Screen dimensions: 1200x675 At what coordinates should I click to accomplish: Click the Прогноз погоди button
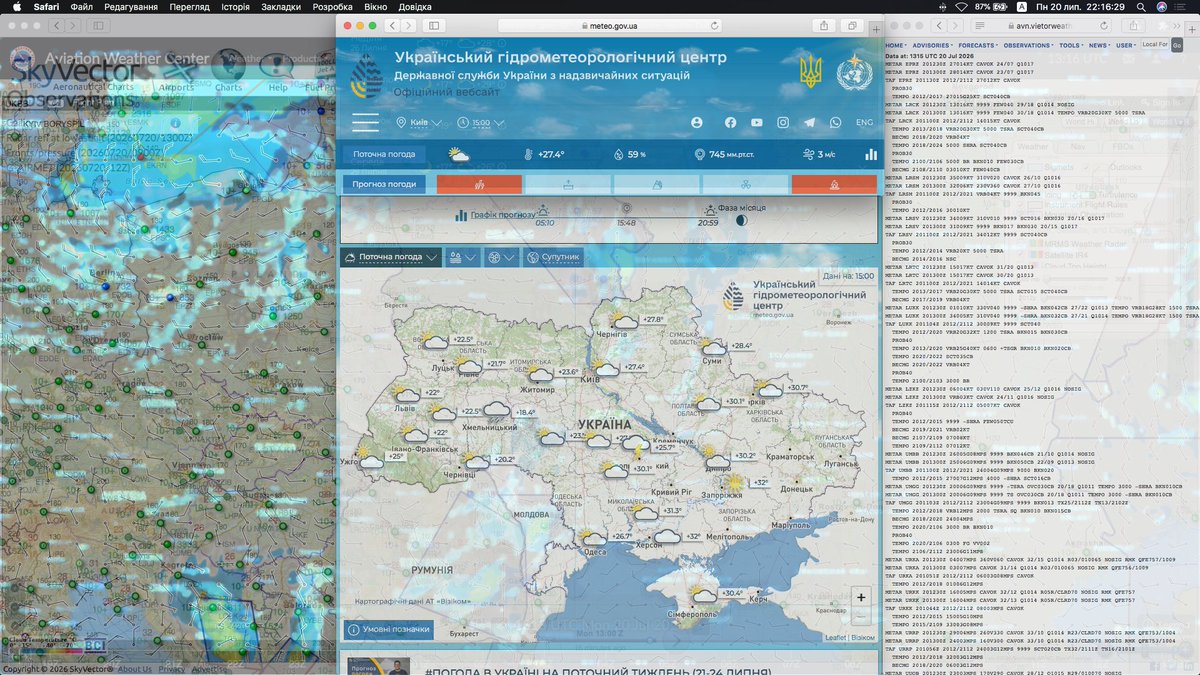click(x=383, y=184)
